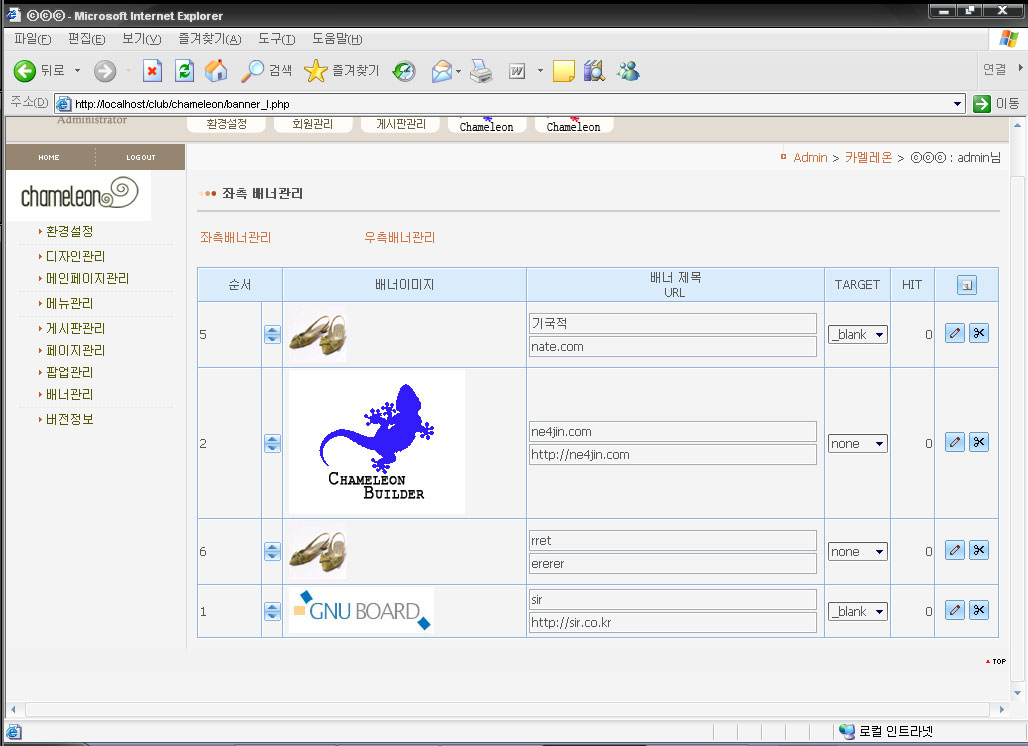Click the scissors delete icon for rret banner
The image size is (1028, 746).
click(x=979, y=550)
